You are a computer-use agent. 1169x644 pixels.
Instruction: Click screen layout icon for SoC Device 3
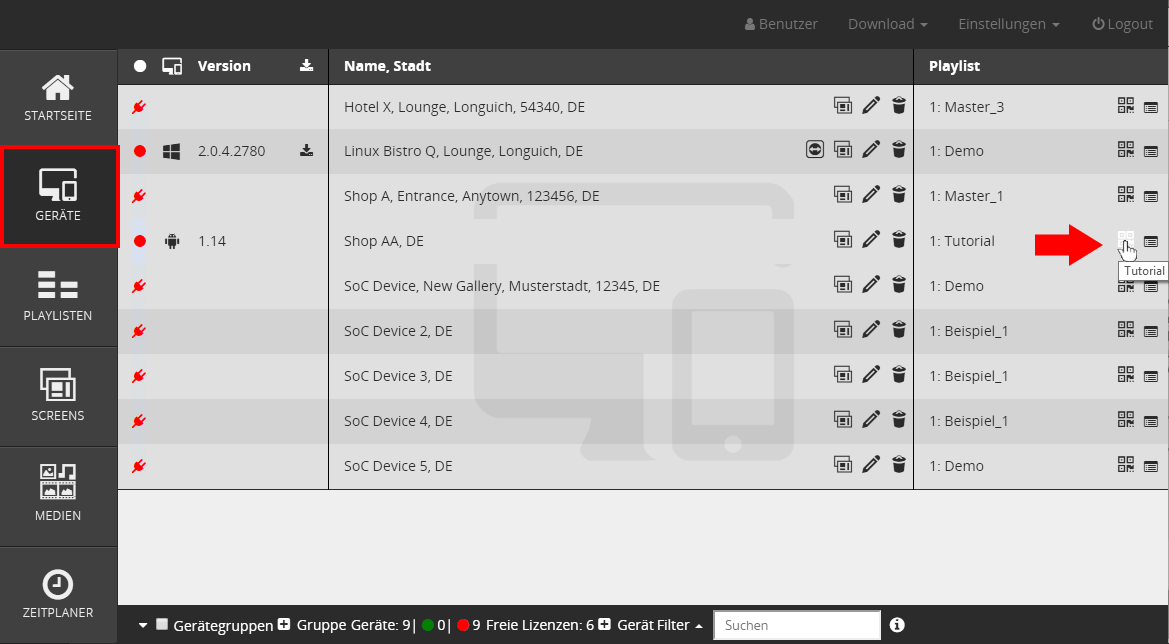pos(843,376)
